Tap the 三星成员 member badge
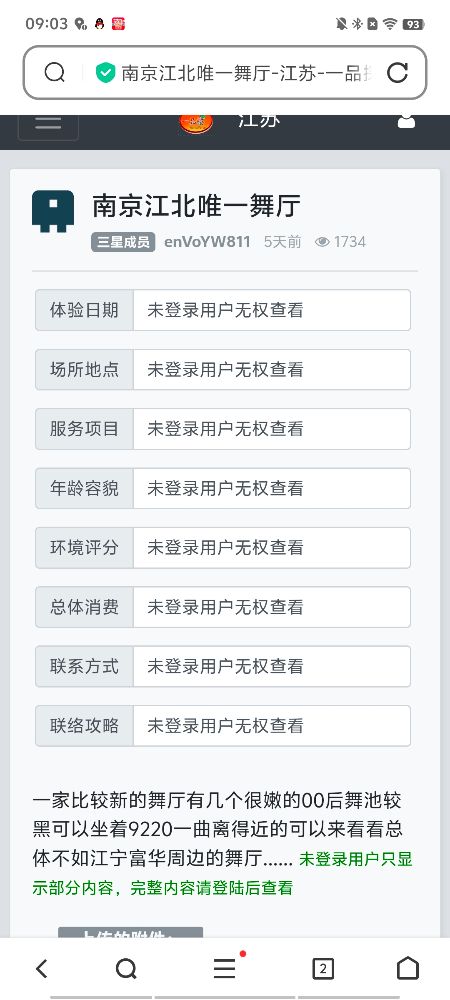This screenshot has height=1000, width=450. 123,242
